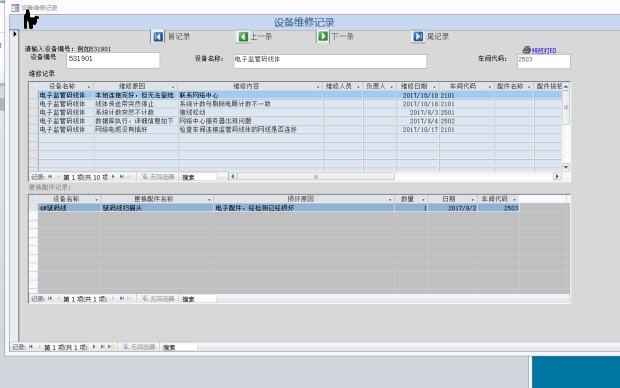The image size is (620, 388).
Task: Click the printer icon beside 报表打印
Action: point(526,50)
